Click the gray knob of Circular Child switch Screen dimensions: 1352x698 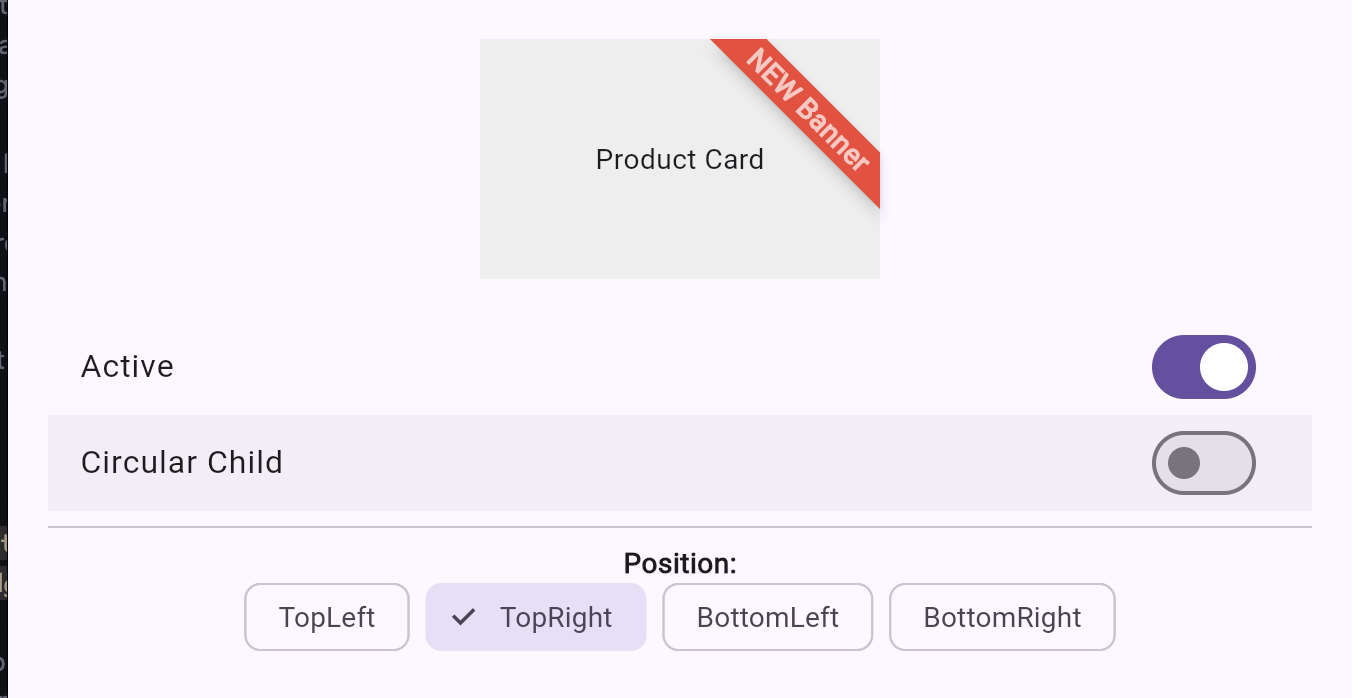1184,463
